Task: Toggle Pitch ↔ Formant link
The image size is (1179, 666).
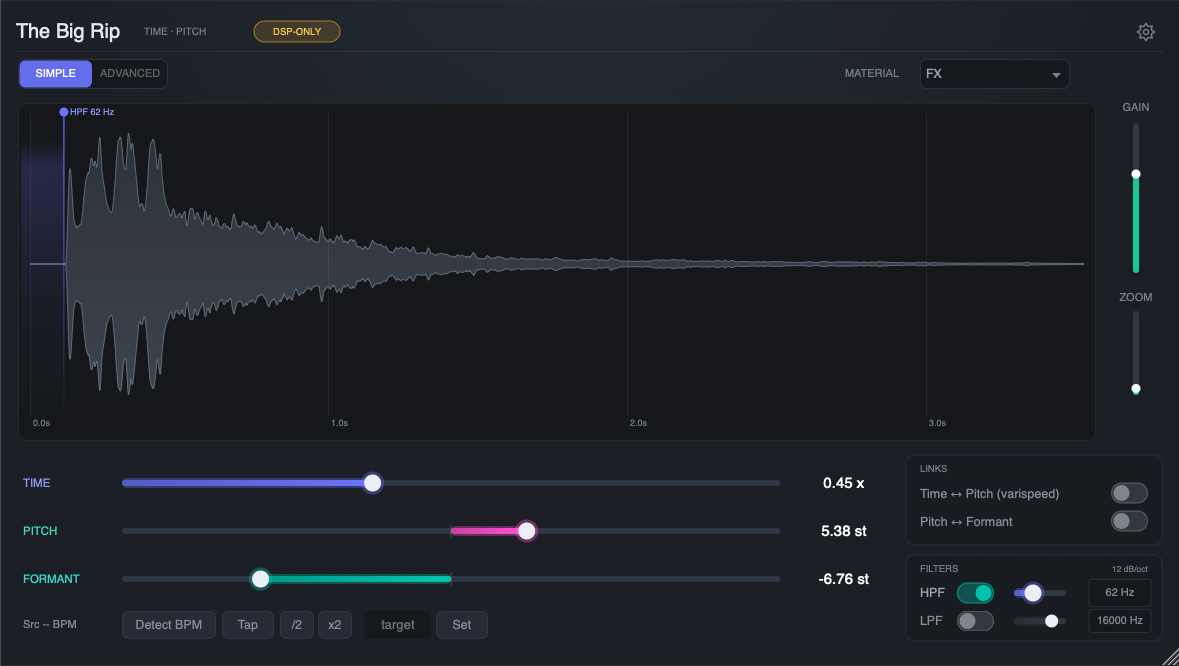Action: (1129, 521)
